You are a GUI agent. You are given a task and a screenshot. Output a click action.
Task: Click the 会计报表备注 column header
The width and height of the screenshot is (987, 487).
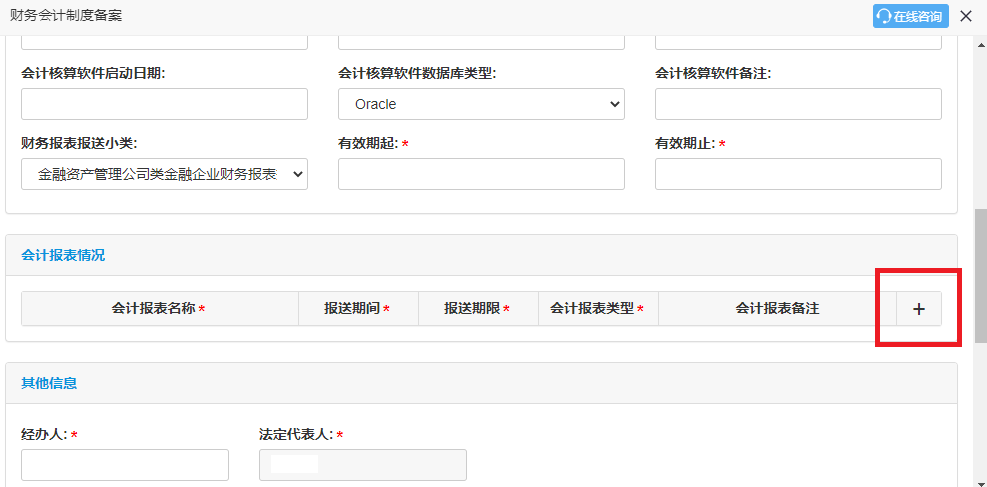[x=777, y=309]
